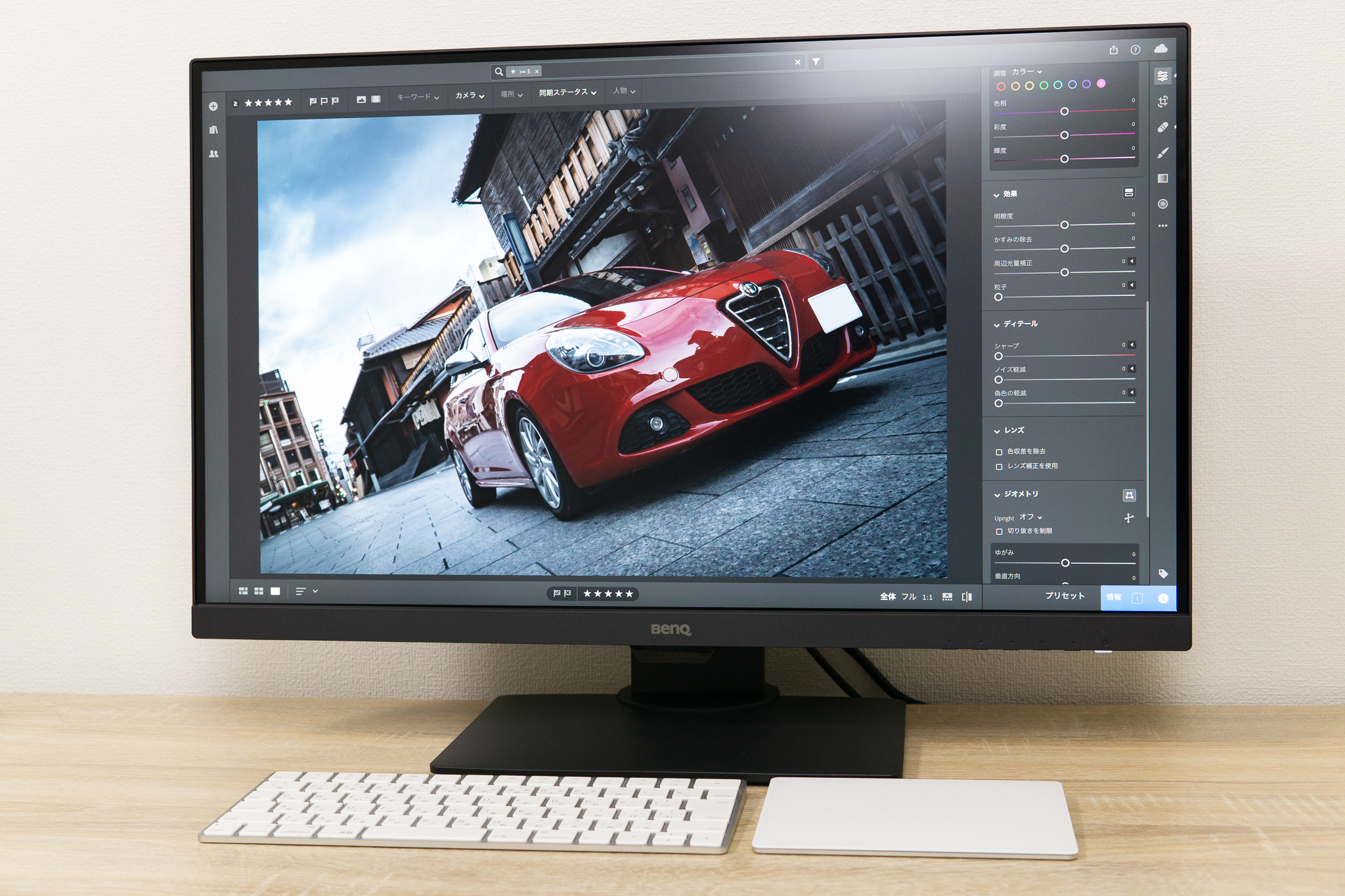Collapse the 効果 section

click(996, 194)
